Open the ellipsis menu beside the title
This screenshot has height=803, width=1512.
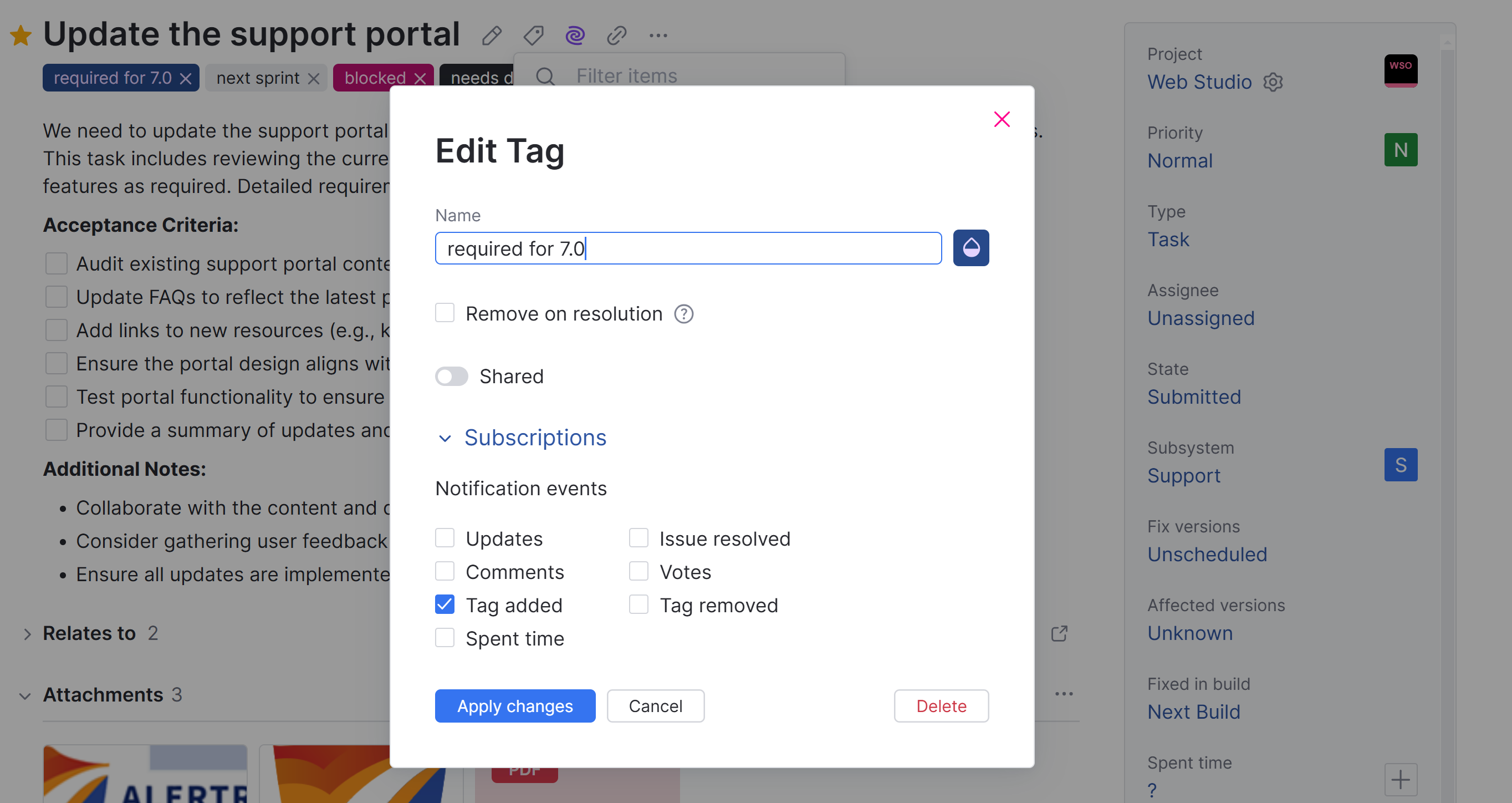click(658, 35)
